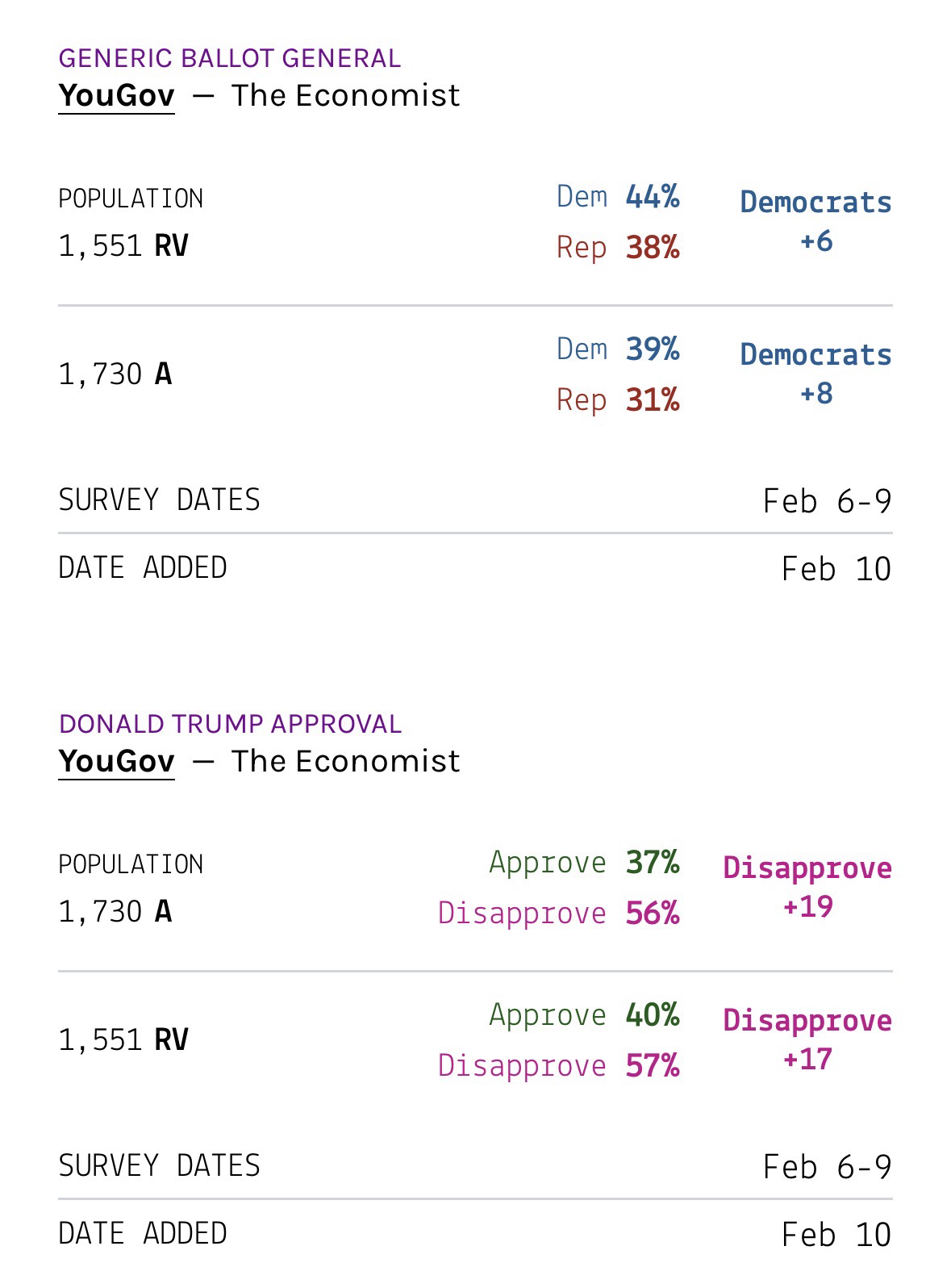
Task: Click The Economist sponsor under Generic Ballot General
Action: 345,95
